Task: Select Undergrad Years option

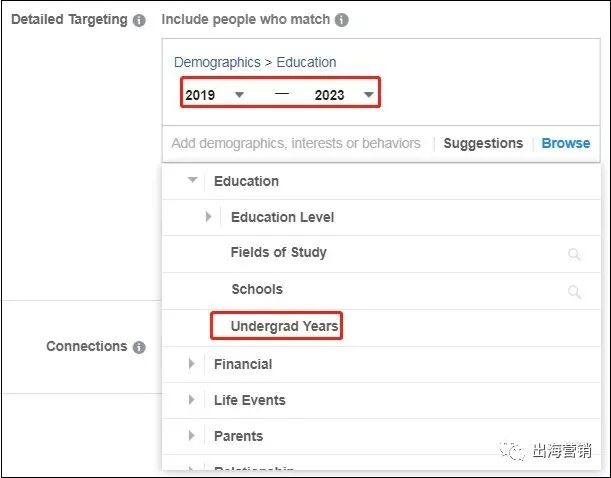Action: pyautogui.click(x=284, y=326)
